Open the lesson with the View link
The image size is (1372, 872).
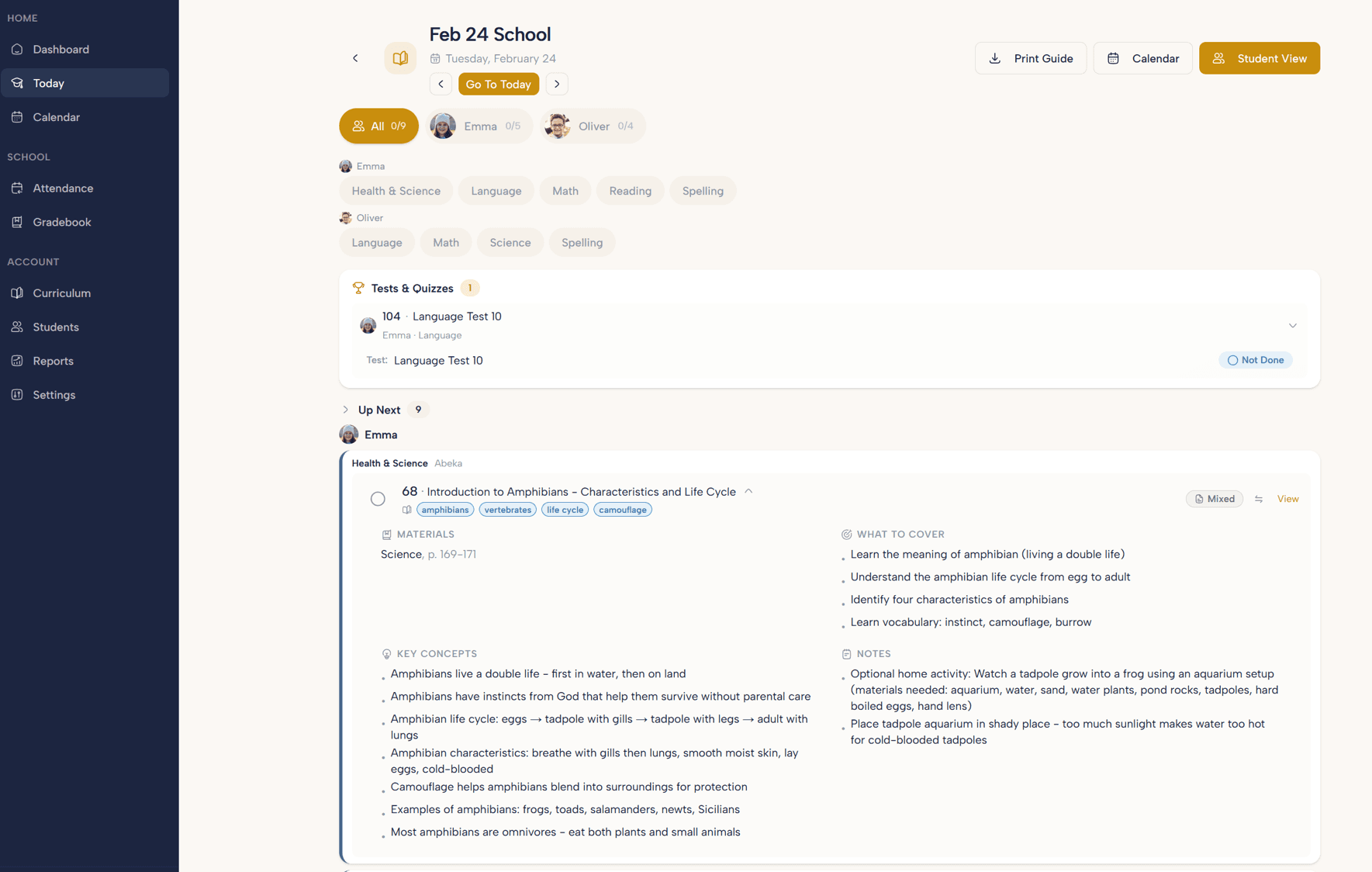point(1287,499)
